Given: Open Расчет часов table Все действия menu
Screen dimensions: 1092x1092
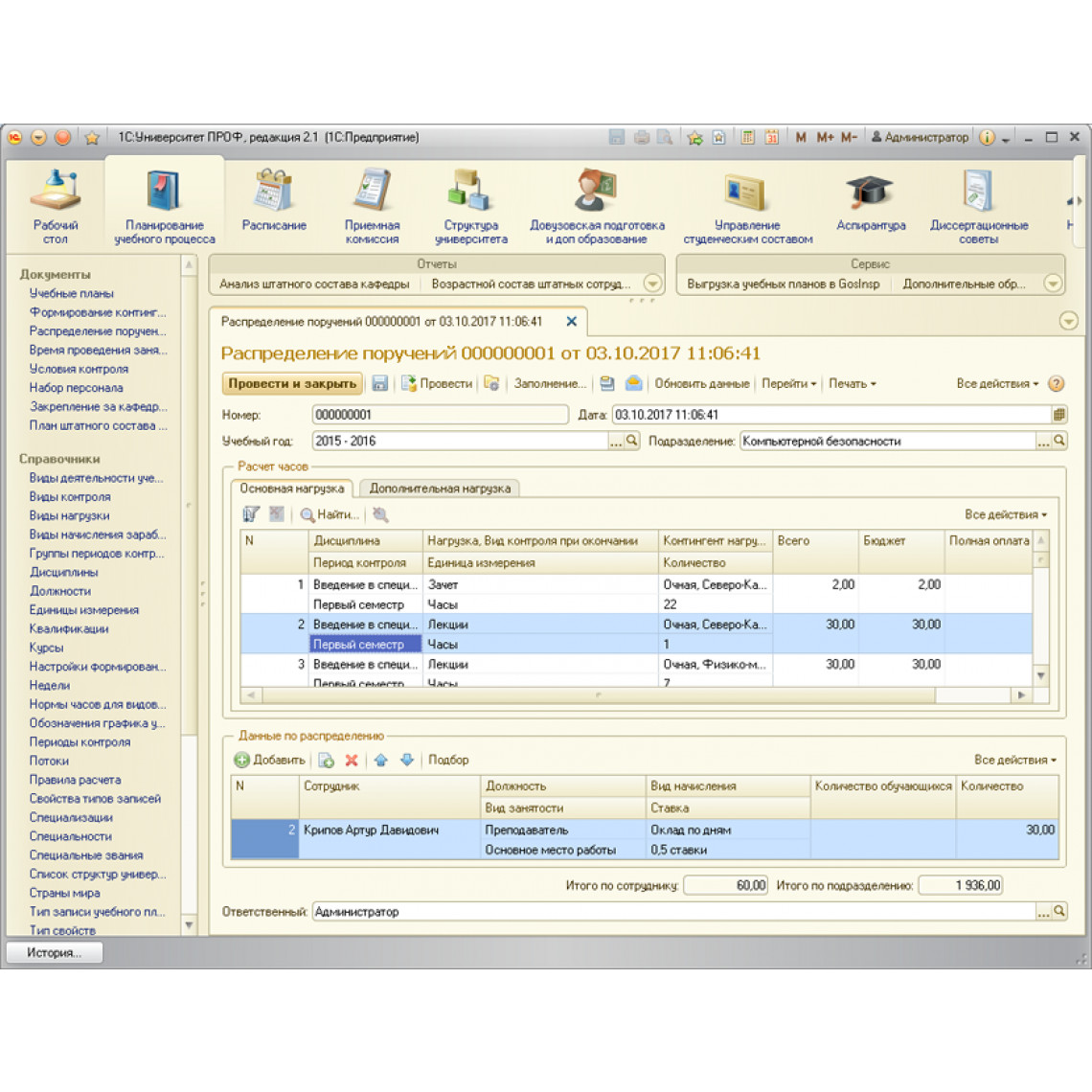Looking at the screenshot, I should (x=1005, y=514).
